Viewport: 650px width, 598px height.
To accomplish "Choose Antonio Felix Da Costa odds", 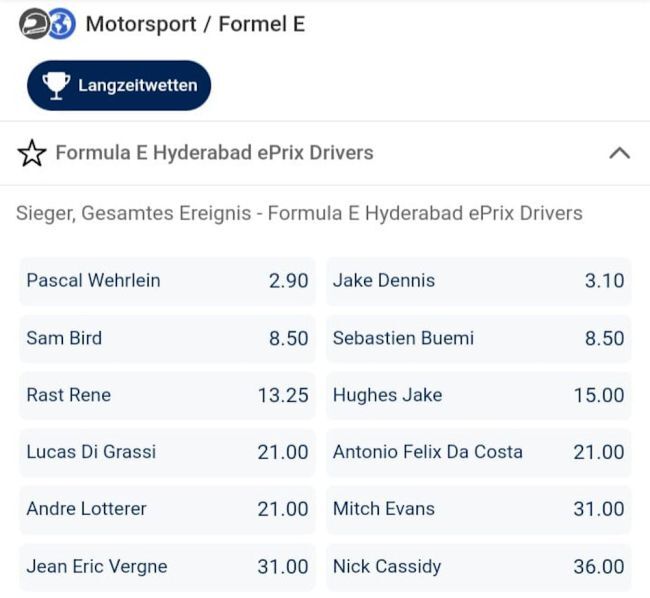I will [x=479, y=452].
